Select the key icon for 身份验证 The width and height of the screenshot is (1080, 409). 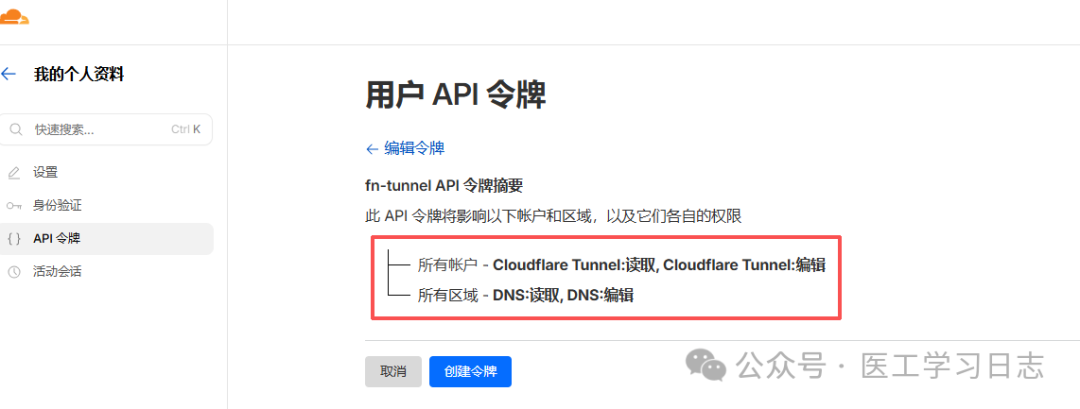click(x=14, y=206)
